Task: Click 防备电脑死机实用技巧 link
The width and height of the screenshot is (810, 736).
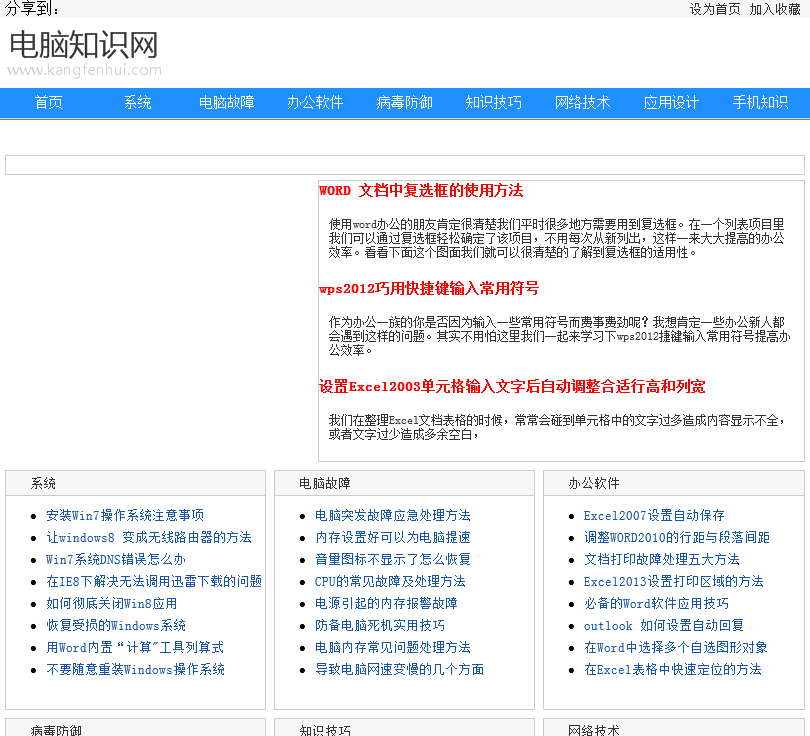Action: pos(380,625)
